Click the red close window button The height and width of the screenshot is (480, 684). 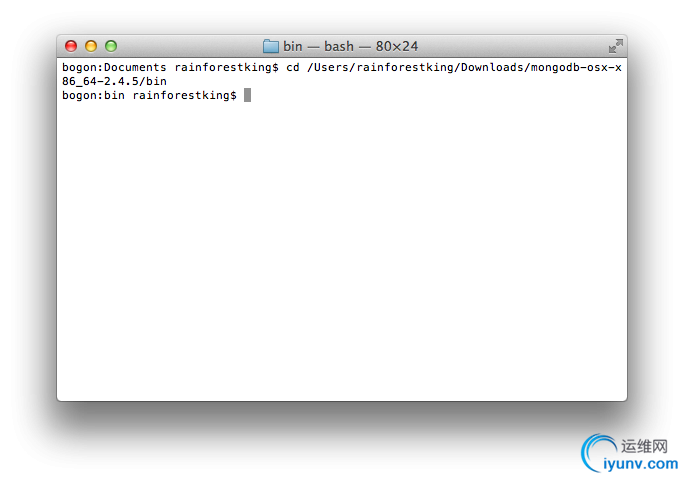[71, 46]
